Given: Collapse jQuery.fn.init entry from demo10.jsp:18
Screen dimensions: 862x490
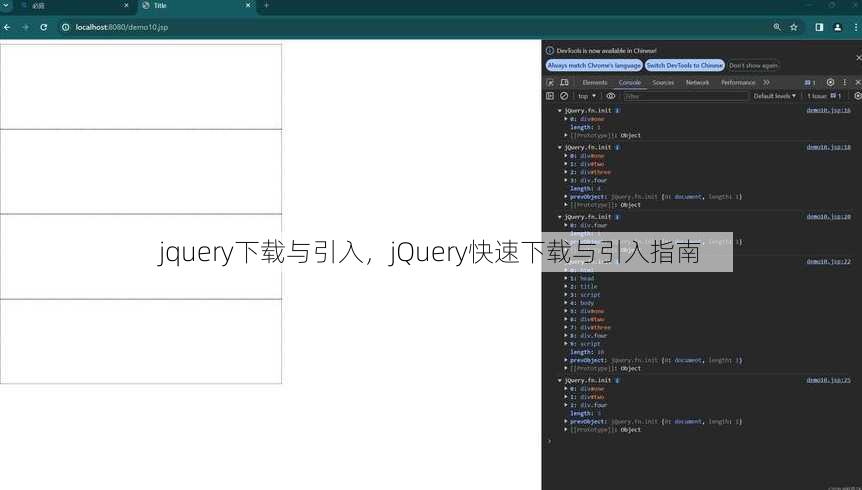Looking at the screenshot, I should tap(560, 147).
